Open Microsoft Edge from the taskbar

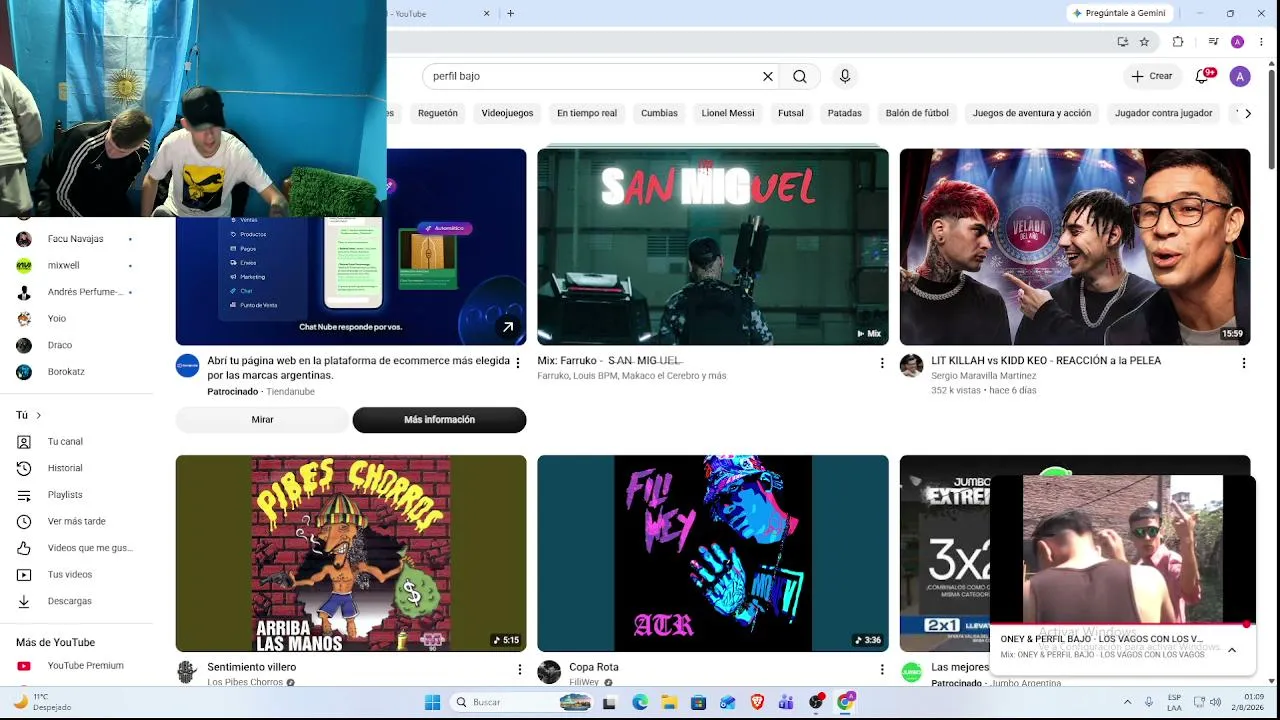point(640,702)
